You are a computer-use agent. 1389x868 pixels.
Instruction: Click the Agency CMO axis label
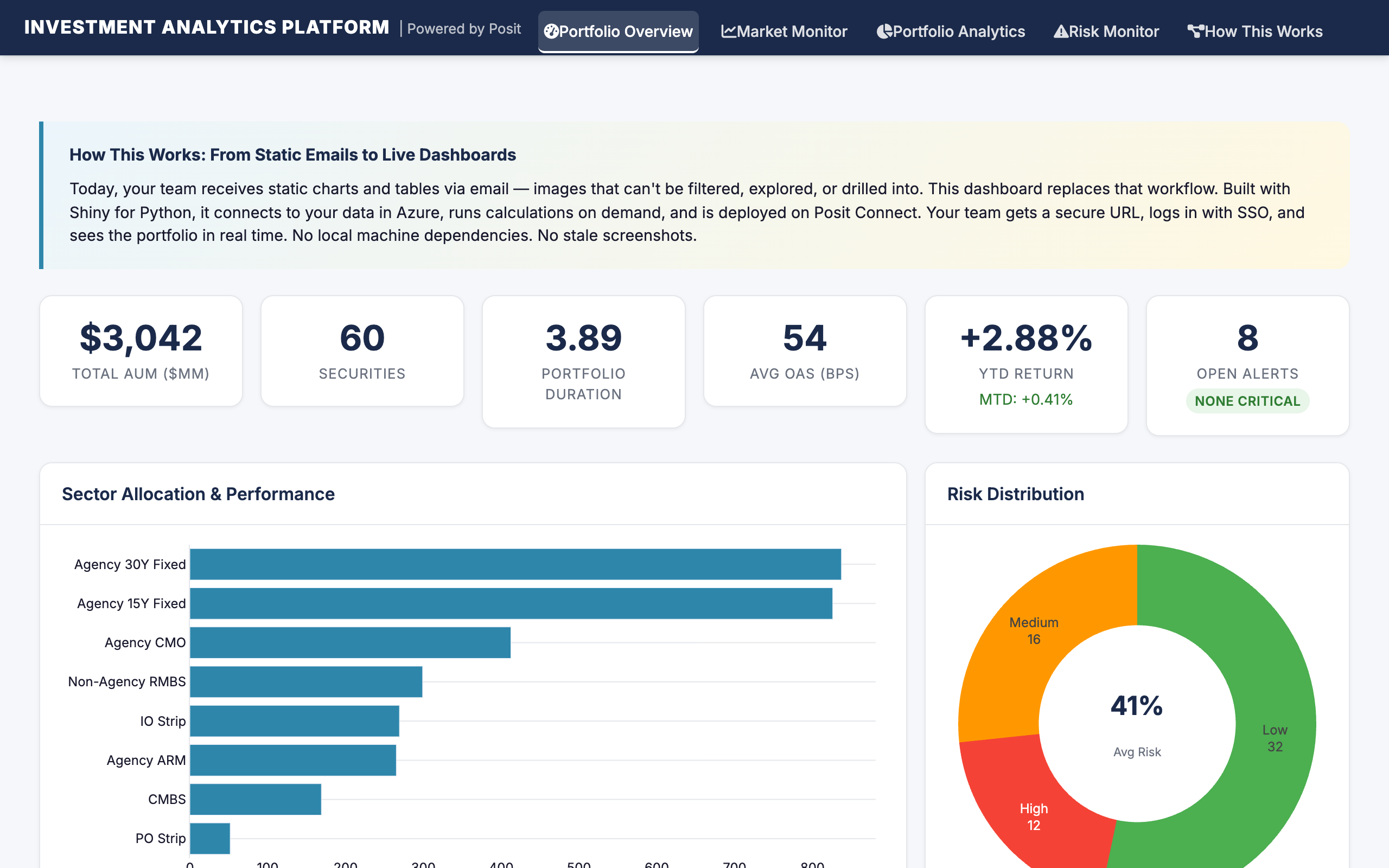pos(145,642)
